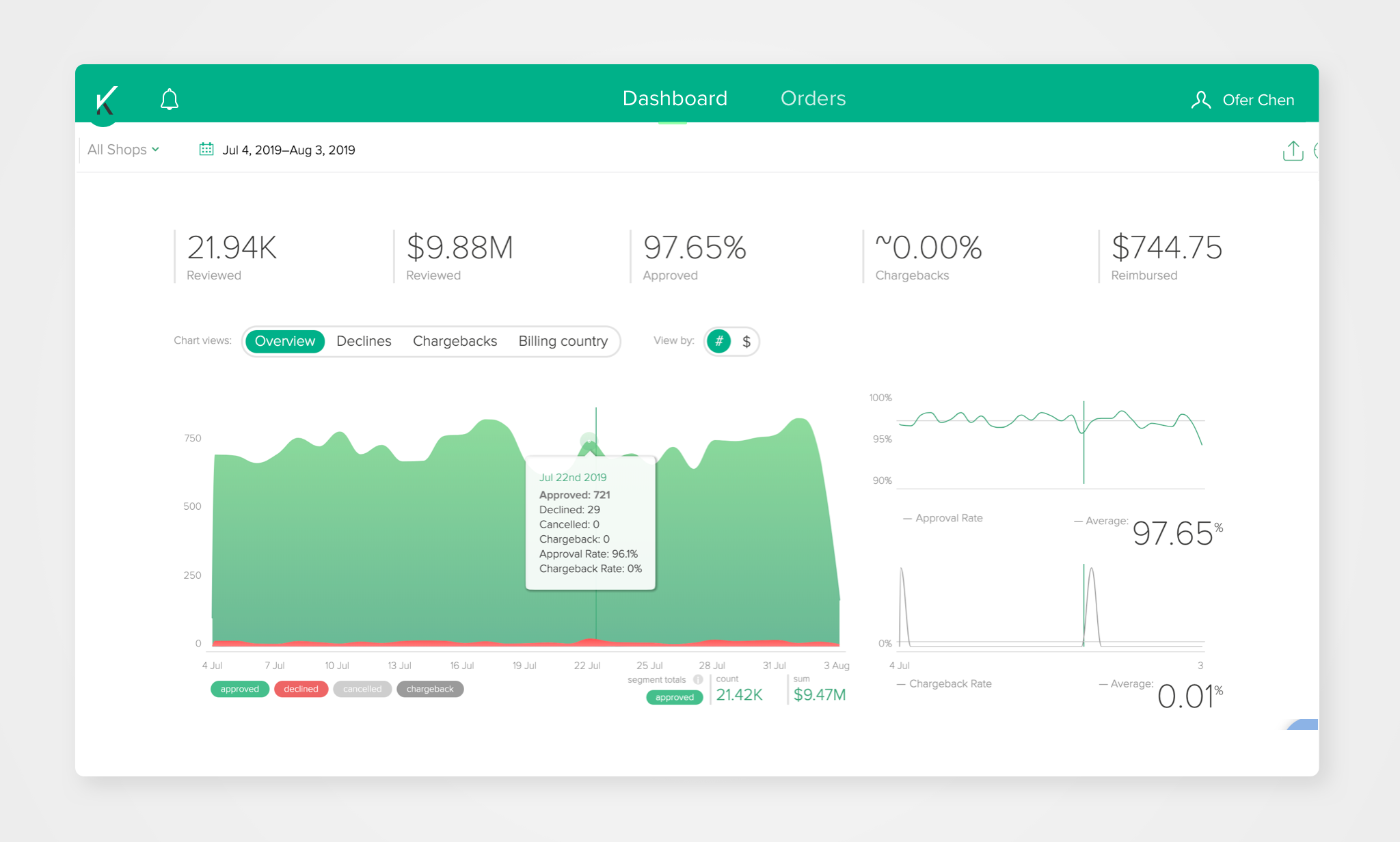This screenshot has width=1400, height=842.
Task: Click the K logo icon
Action: 106,101
